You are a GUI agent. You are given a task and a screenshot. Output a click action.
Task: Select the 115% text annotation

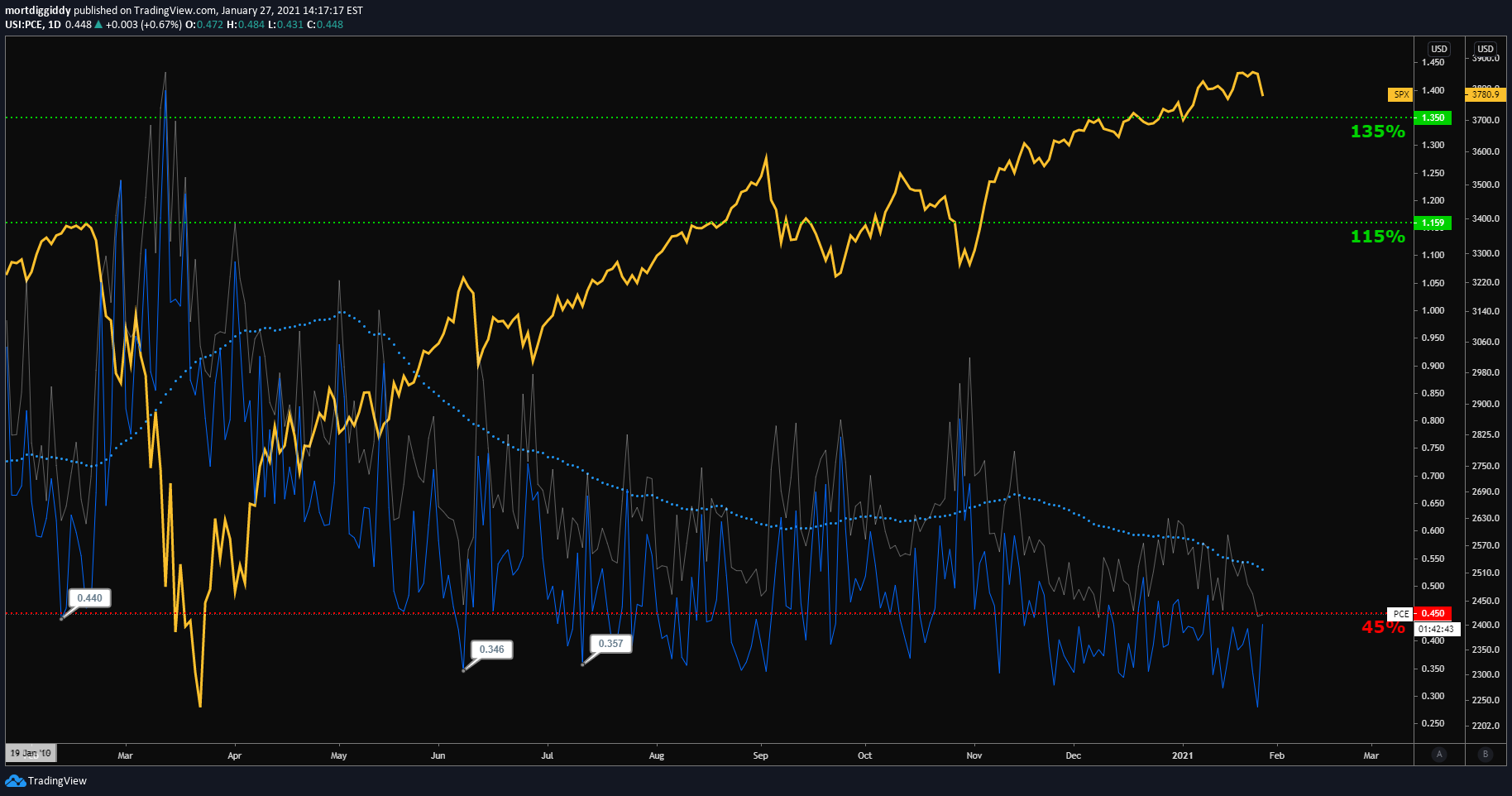[x=1377, y=236]
